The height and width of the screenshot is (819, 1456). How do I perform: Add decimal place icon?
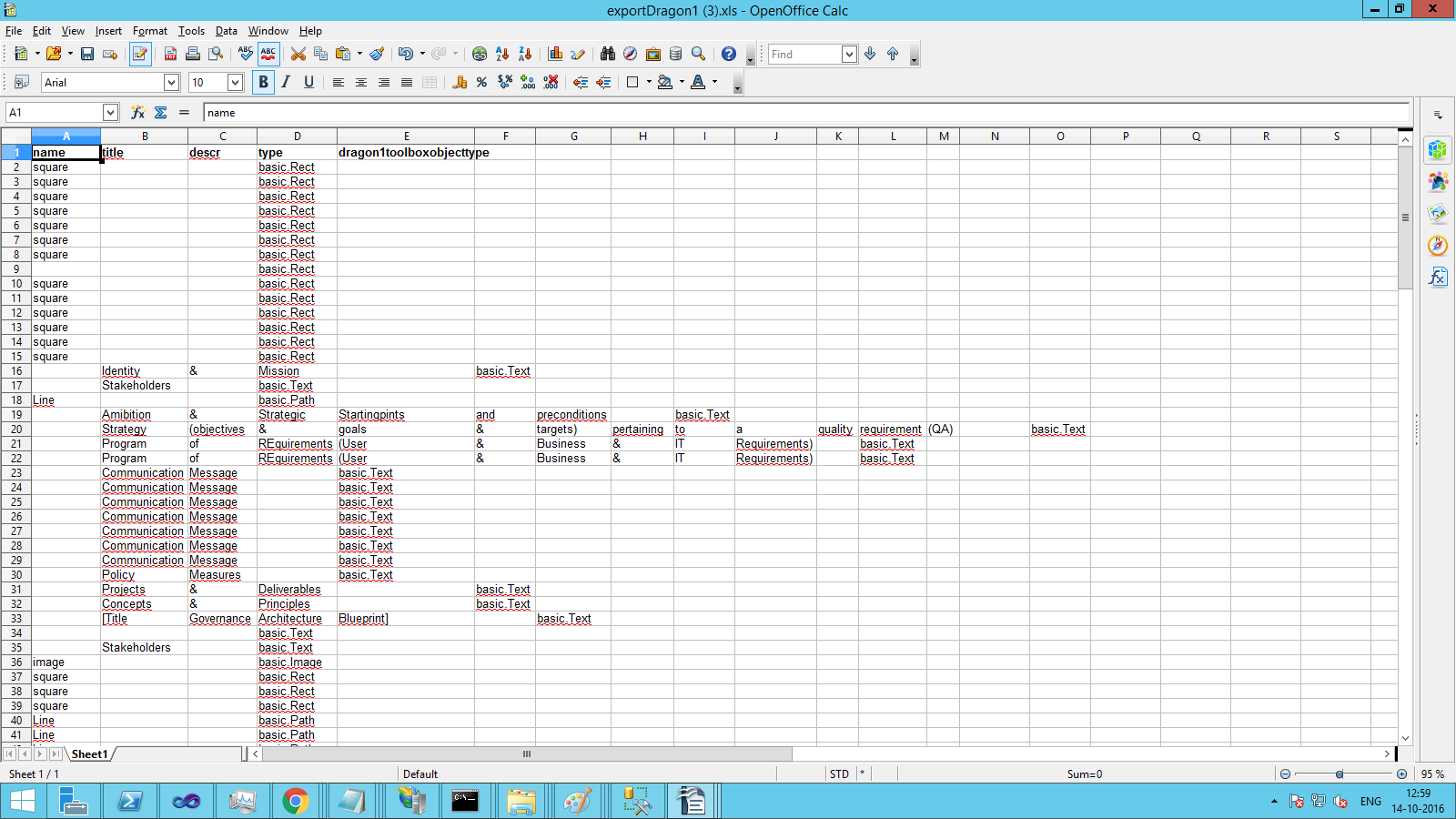click(x=528, y=83)
